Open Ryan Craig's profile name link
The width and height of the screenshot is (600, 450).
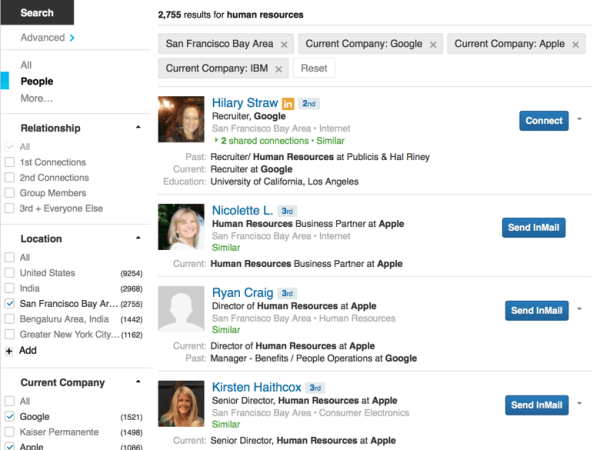243,293
